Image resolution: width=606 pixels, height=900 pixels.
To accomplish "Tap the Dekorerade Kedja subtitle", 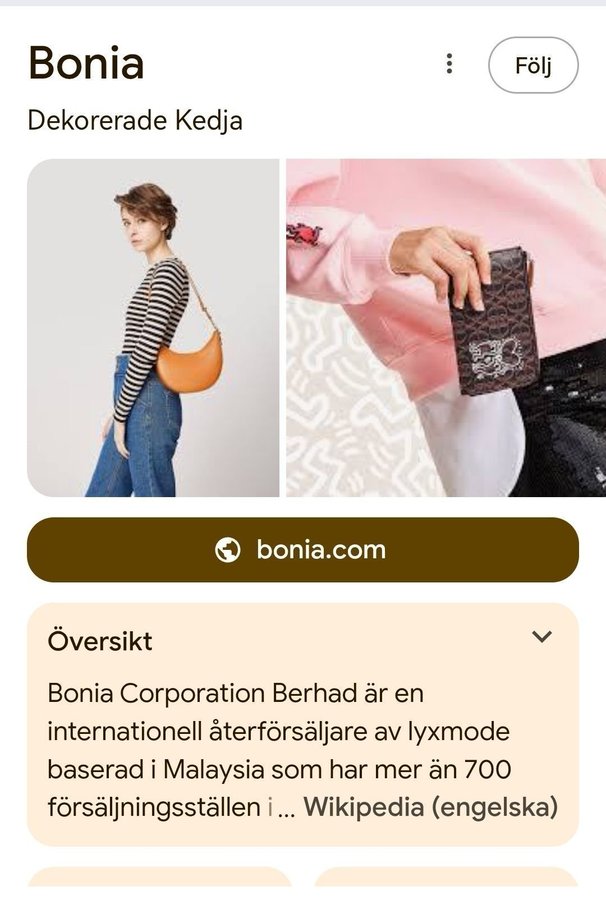I will click(x=135, y=121).
